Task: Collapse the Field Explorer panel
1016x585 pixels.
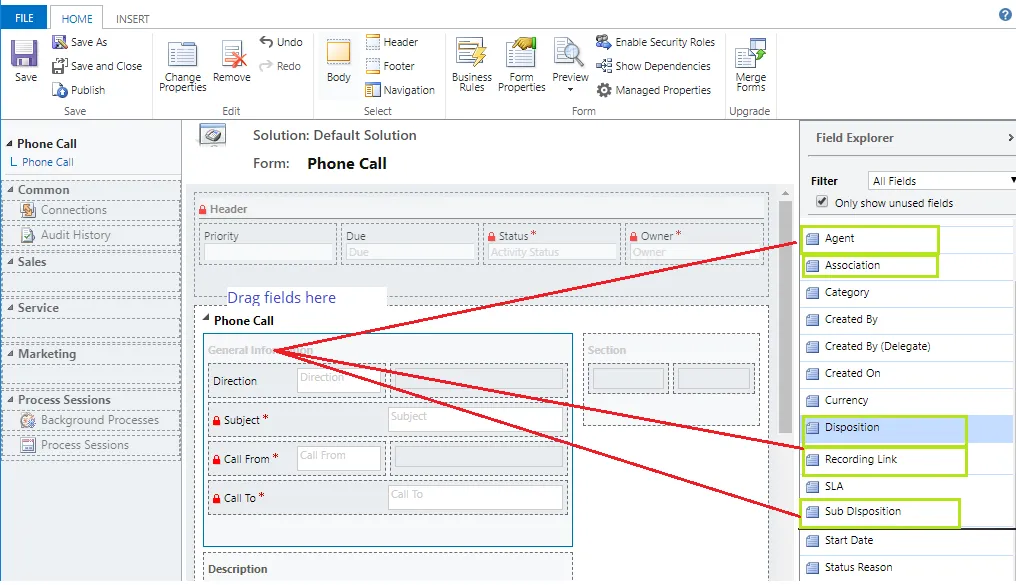Action: coord(1010,137)
